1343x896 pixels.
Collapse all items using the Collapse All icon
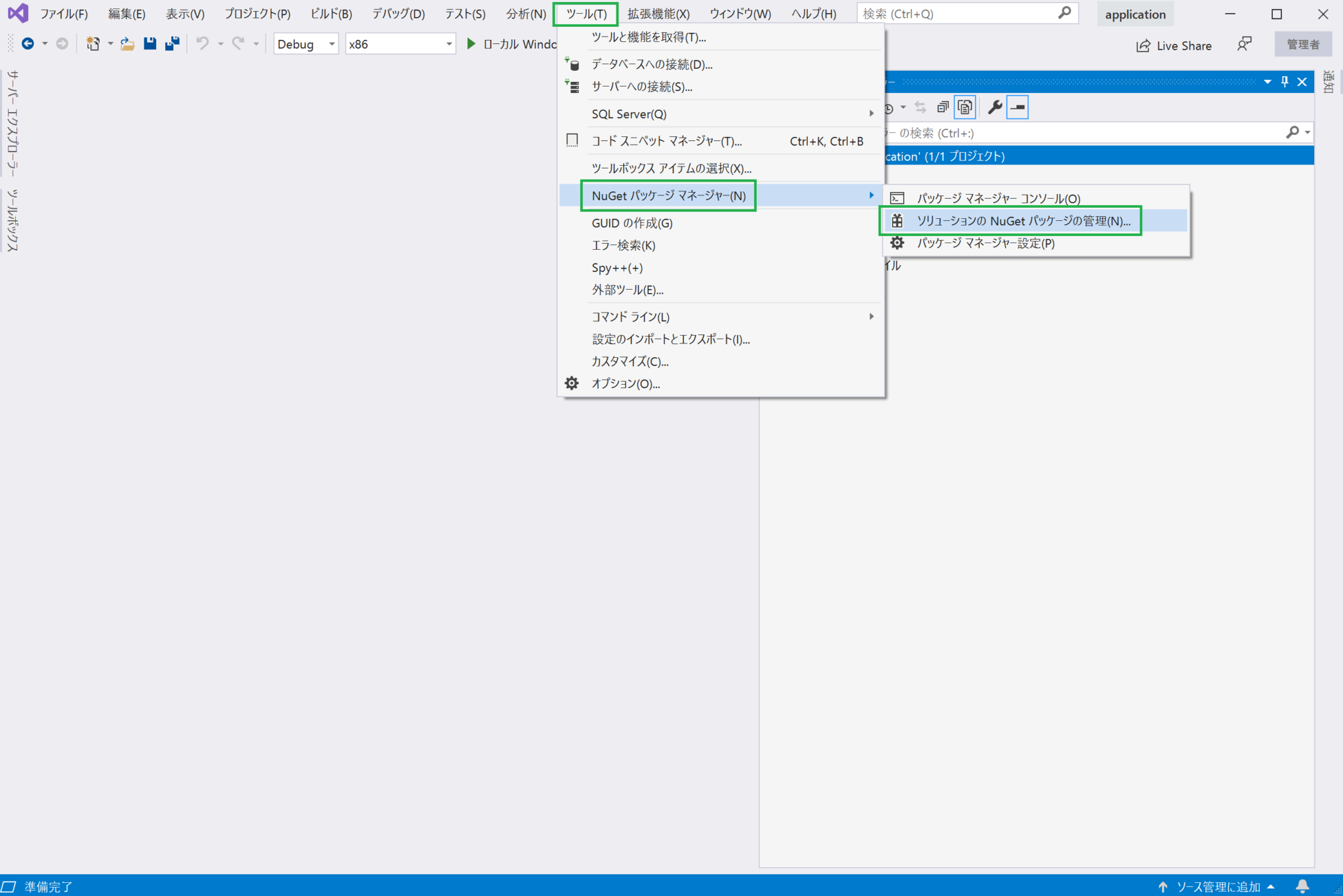(x=943, y=107)
